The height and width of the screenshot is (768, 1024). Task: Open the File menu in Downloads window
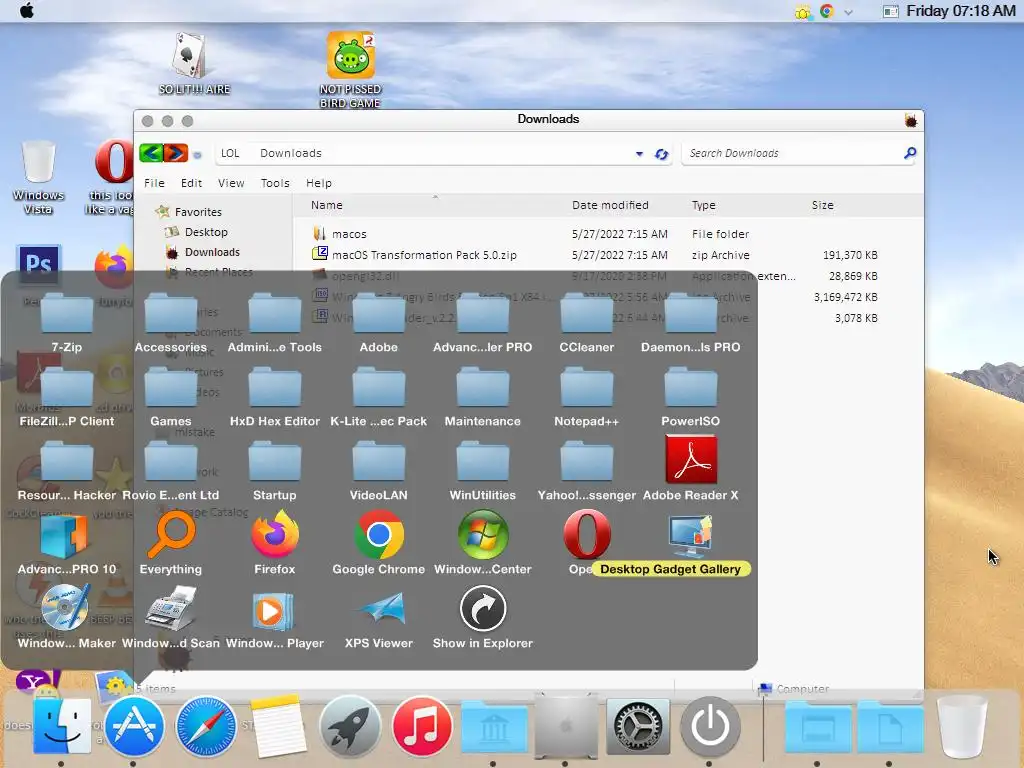tap(154, 183)
